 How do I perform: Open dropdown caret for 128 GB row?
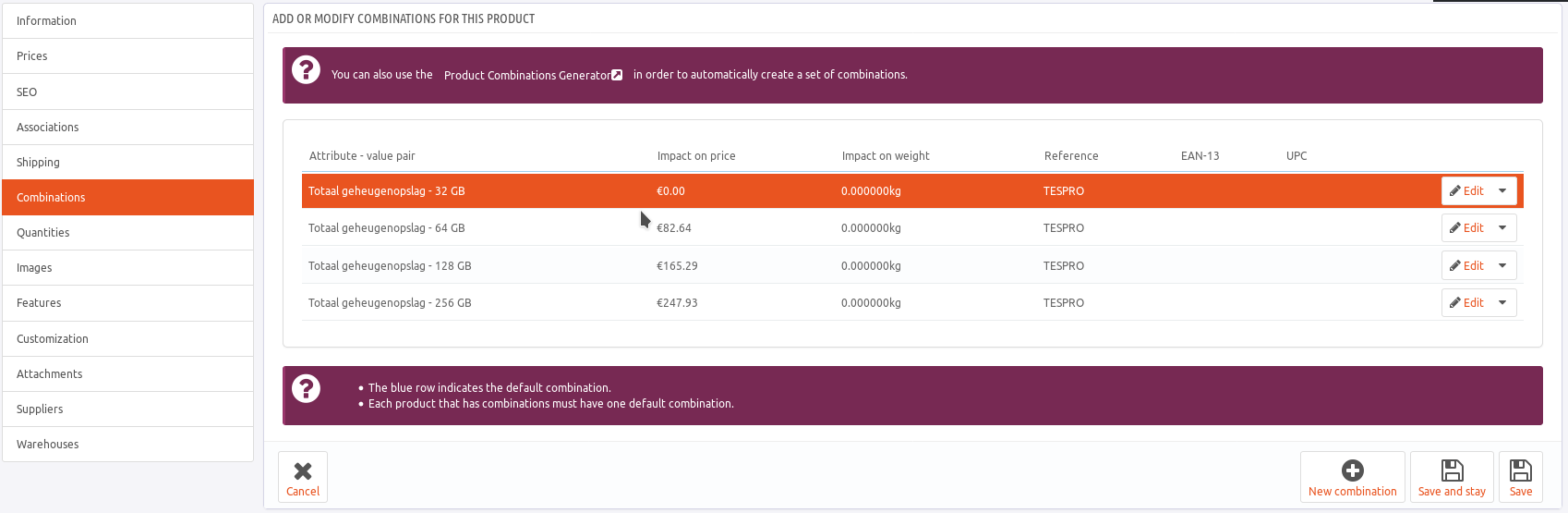click(x=1502, y=266)
